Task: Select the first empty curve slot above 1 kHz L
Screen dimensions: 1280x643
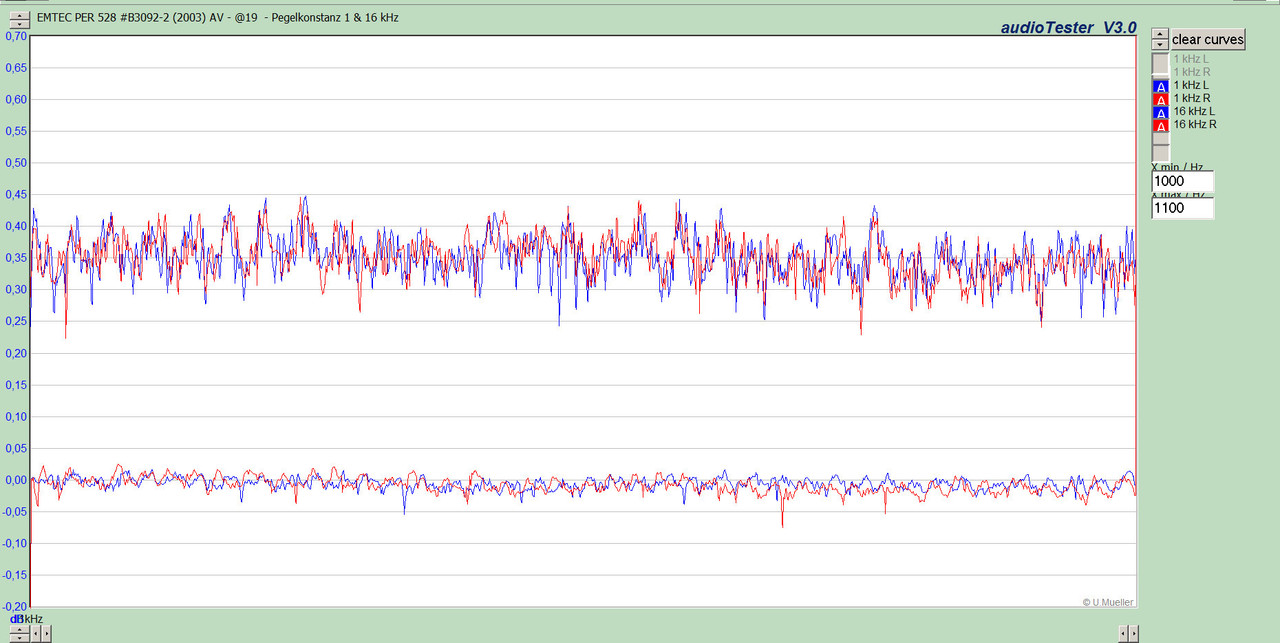Action: (x=1161, y=62)
